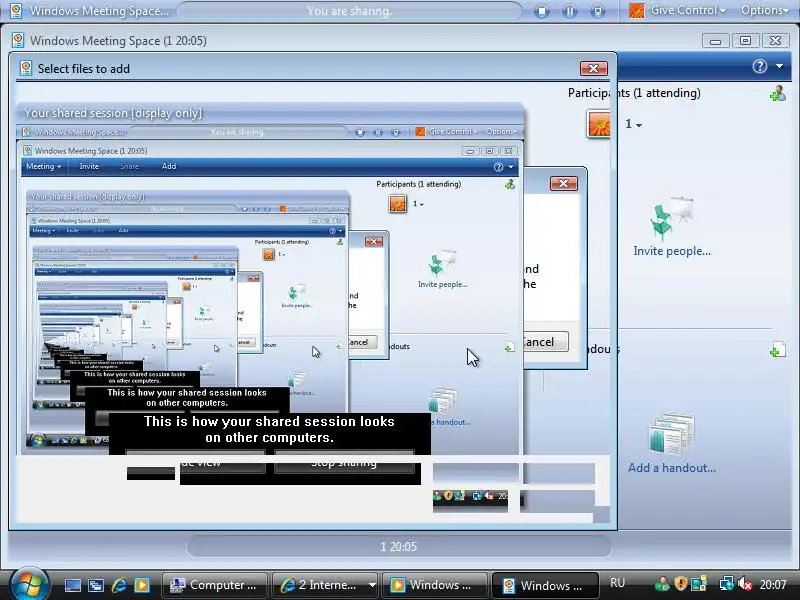Click the invite person icon beside Participants
This screenshot has width=800, height=600.
pos(778,93)
